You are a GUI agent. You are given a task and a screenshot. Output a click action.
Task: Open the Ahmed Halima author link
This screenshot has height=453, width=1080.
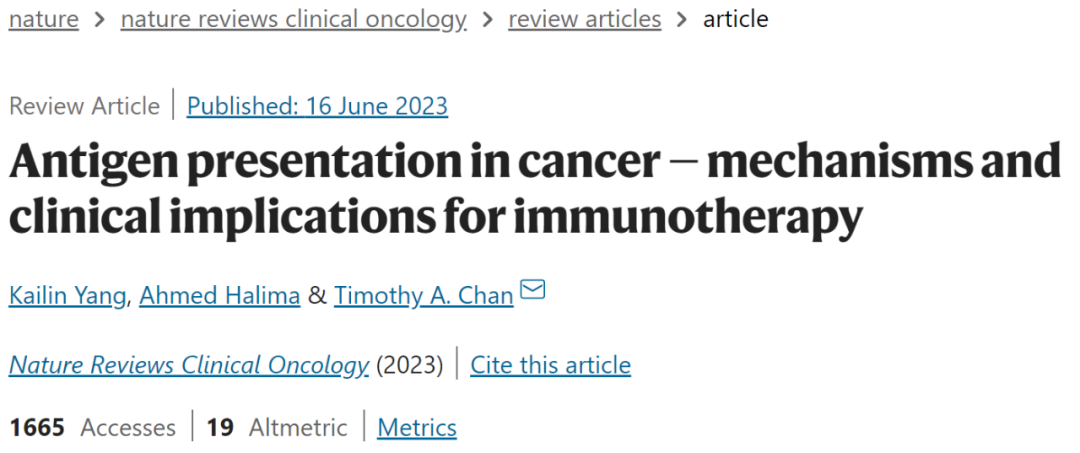click(220, 295)
